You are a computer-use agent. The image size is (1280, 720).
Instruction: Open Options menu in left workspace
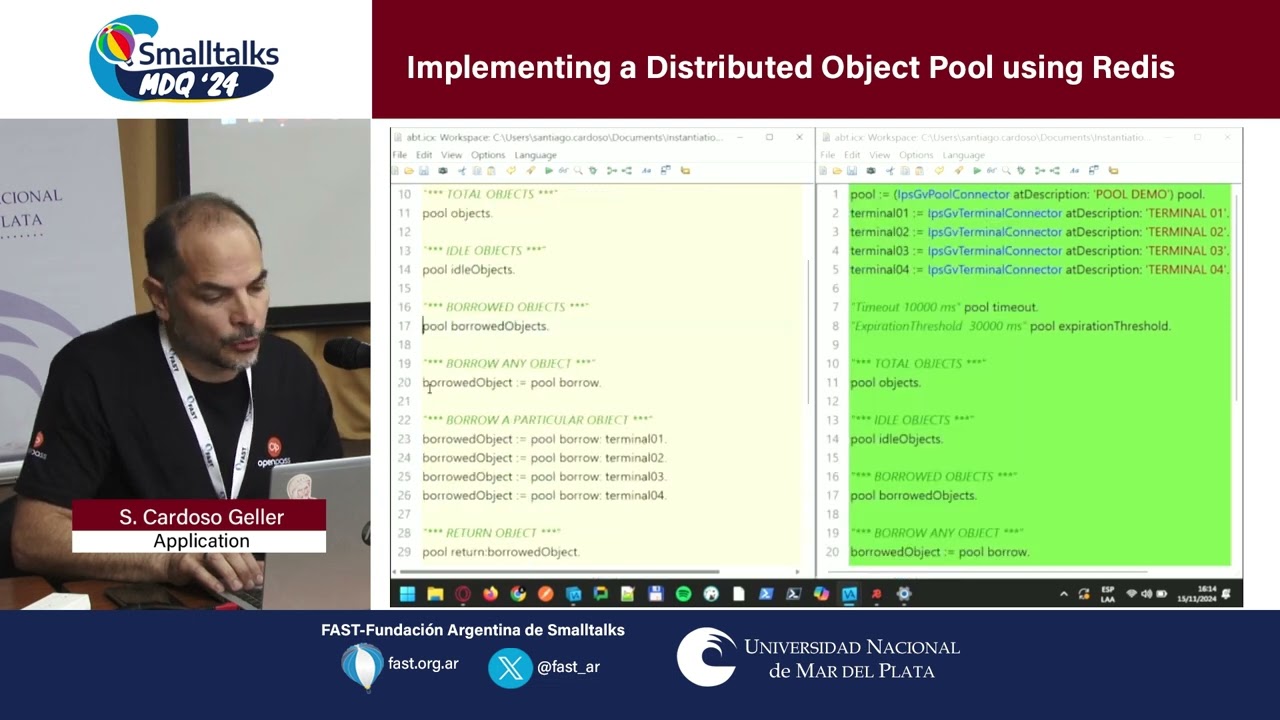click(x=488, y=155)
